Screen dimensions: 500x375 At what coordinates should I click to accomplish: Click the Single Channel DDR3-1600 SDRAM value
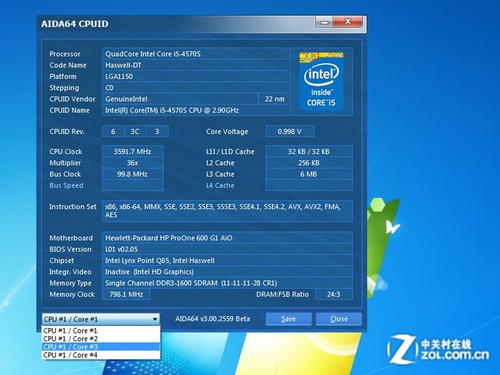227,283
